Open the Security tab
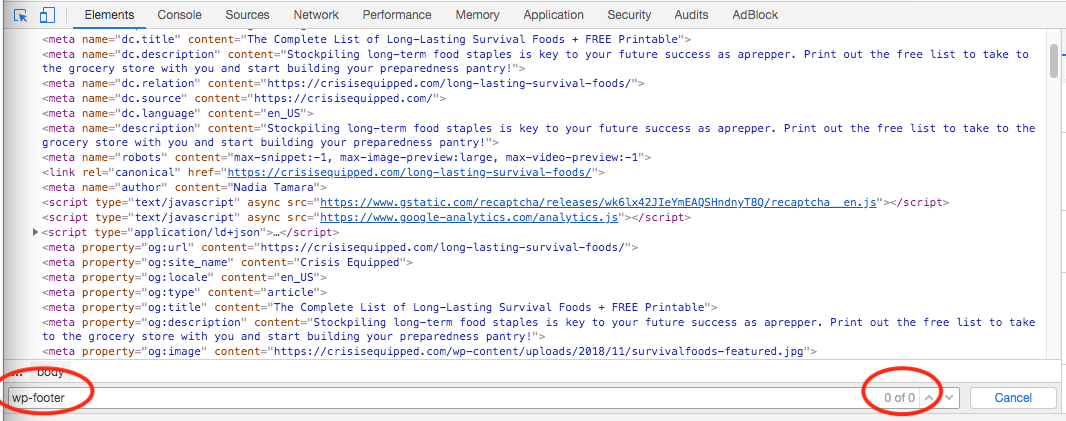Viewport: 1066px width, 421px height. [x=629, y=15]
